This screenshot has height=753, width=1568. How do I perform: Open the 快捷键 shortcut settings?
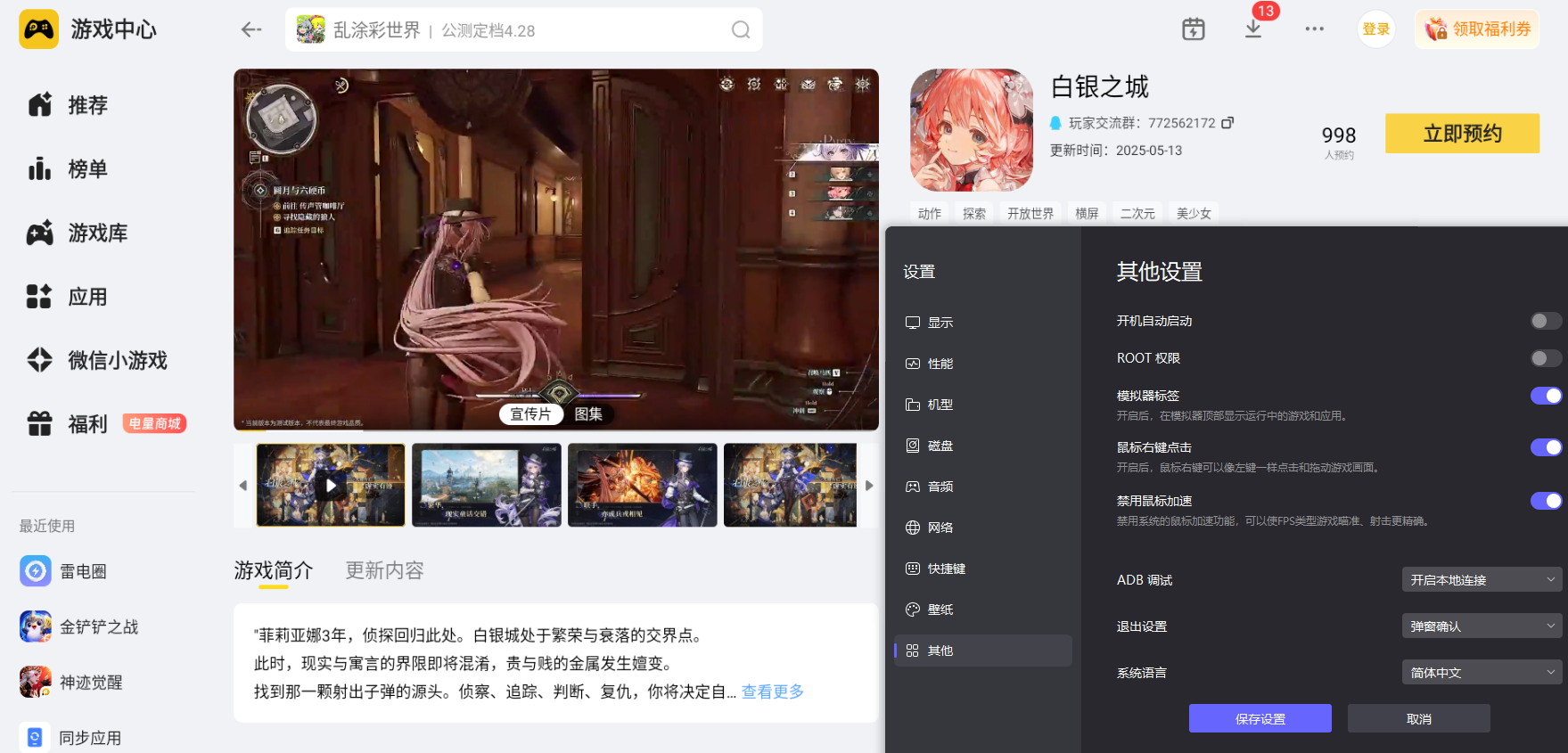click(982, 569)
